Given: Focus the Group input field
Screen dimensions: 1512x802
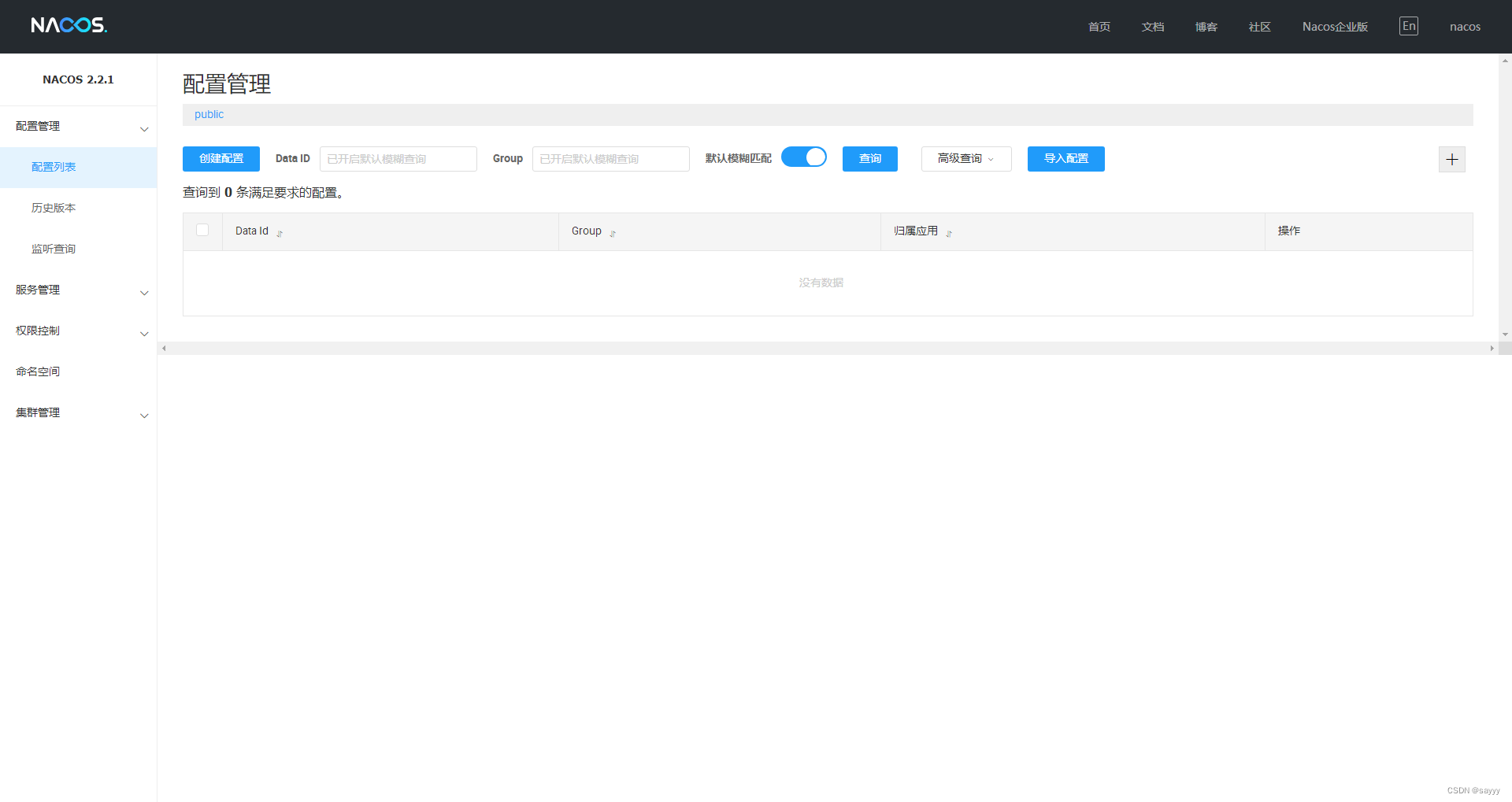Looking at the screenshot, I should pos(611,159).
